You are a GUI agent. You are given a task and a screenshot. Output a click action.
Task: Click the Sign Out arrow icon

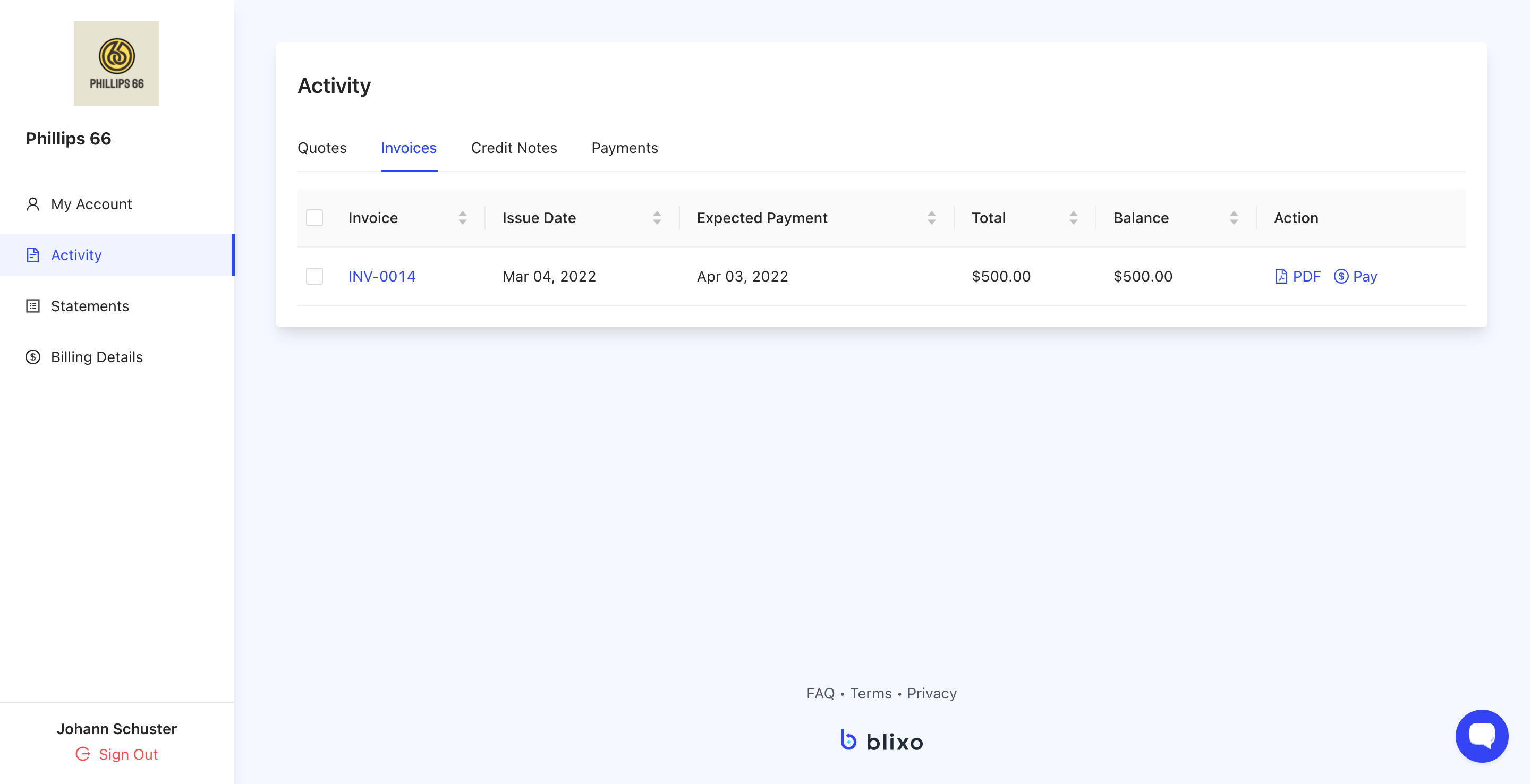[83, 754]
